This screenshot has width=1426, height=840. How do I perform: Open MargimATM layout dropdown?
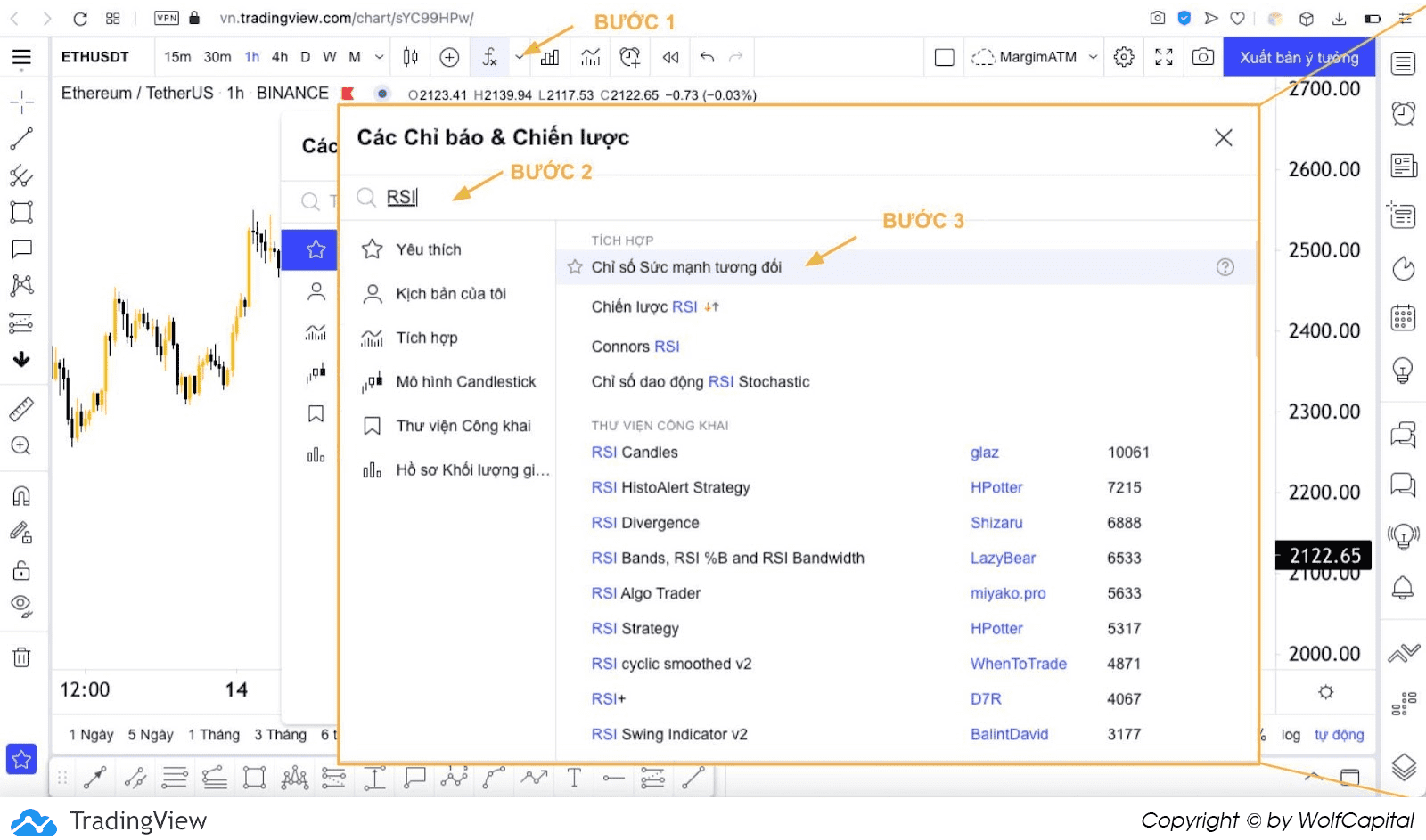pos(1035,57)
